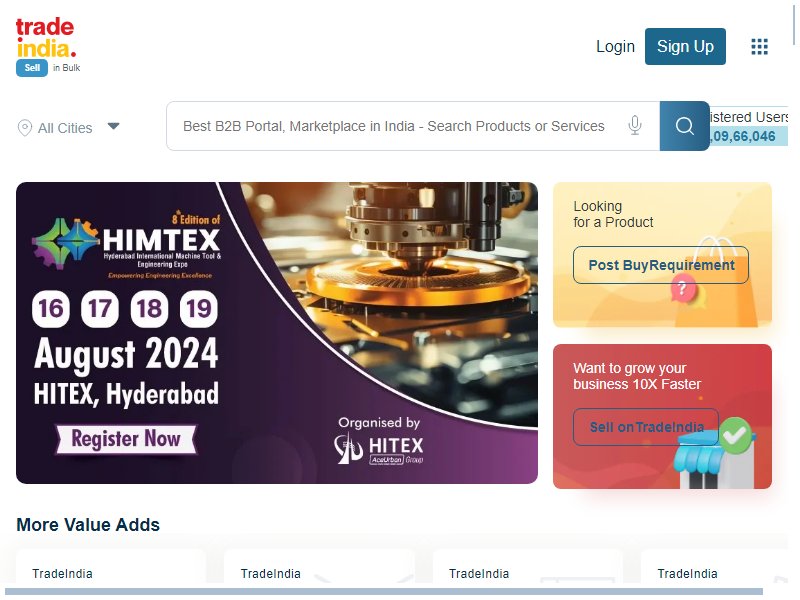Open the HIMTEX expo banner
800x600 pixels.
(x=277, y=333)
